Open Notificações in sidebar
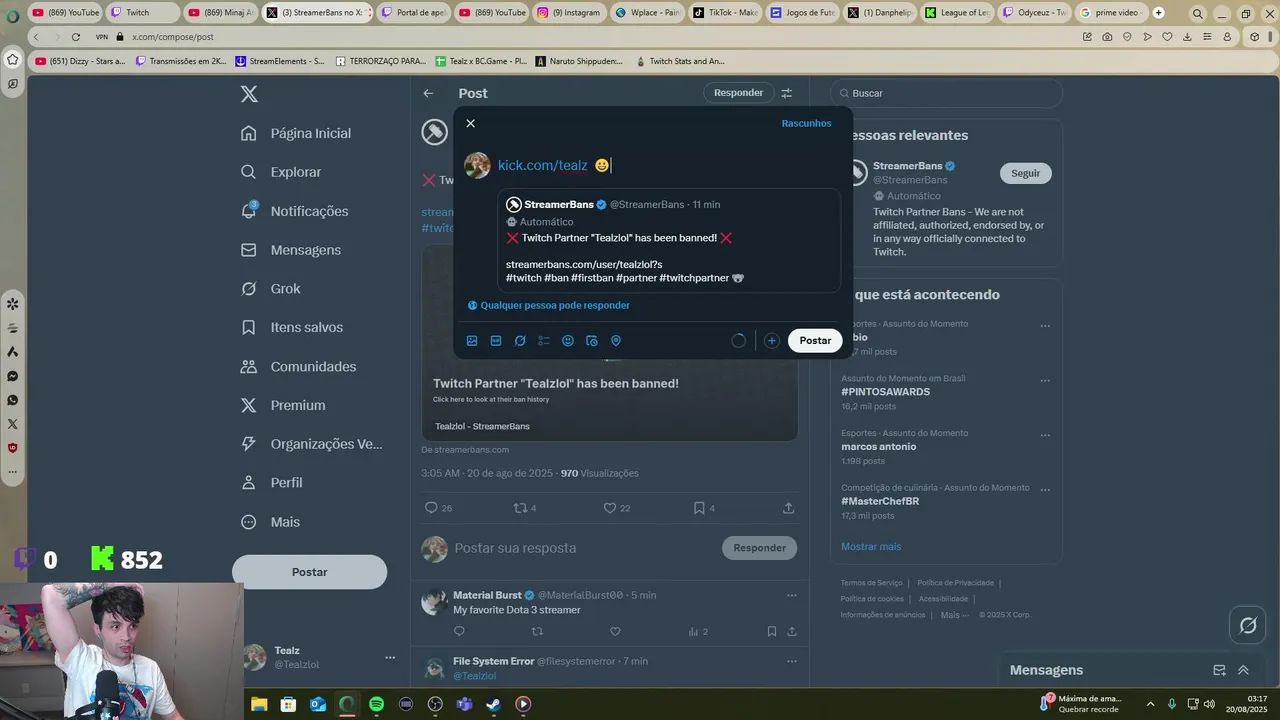Image resolution: width=1280 pixels, height=720 pixels. click(294, 211)
